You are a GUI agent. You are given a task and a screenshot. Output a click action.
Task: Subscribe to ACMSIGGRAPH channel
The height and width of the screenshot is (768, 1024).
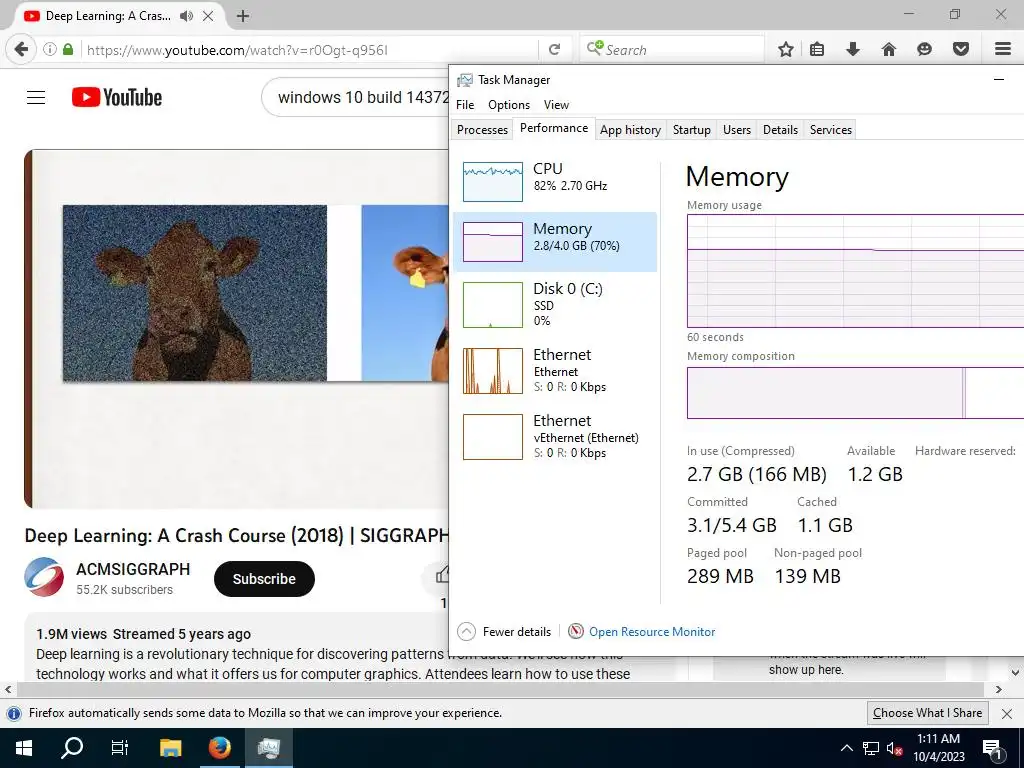[264, 579]
